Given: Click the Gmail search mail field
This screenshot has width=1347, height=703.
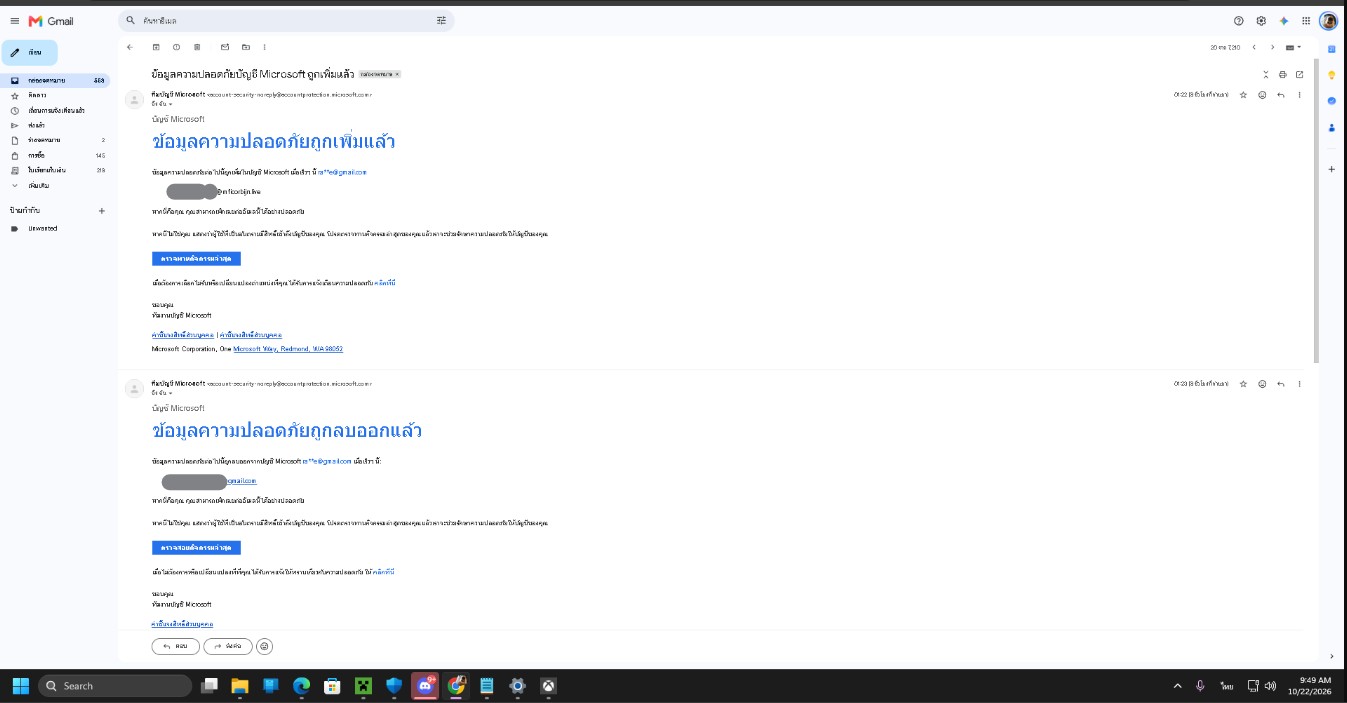Looking at the screenshot, I should pos(286,21).
